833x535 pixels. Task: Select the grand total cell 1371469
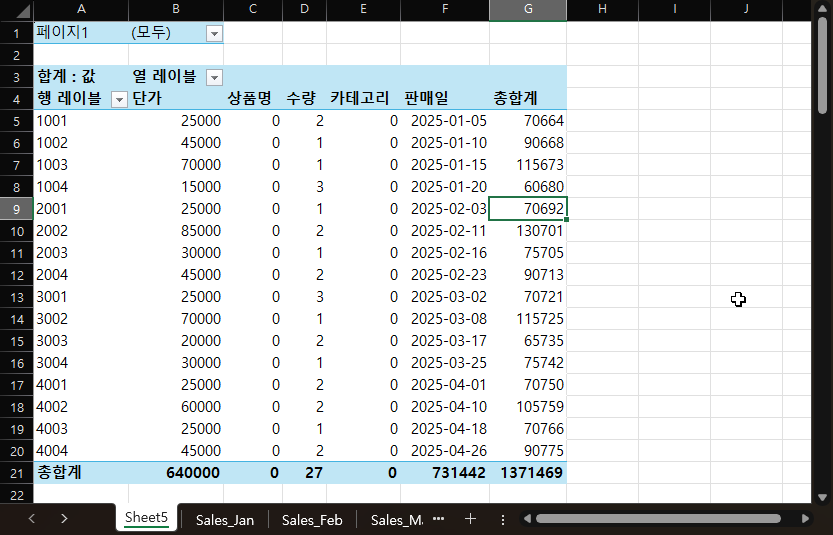point(528,473)
